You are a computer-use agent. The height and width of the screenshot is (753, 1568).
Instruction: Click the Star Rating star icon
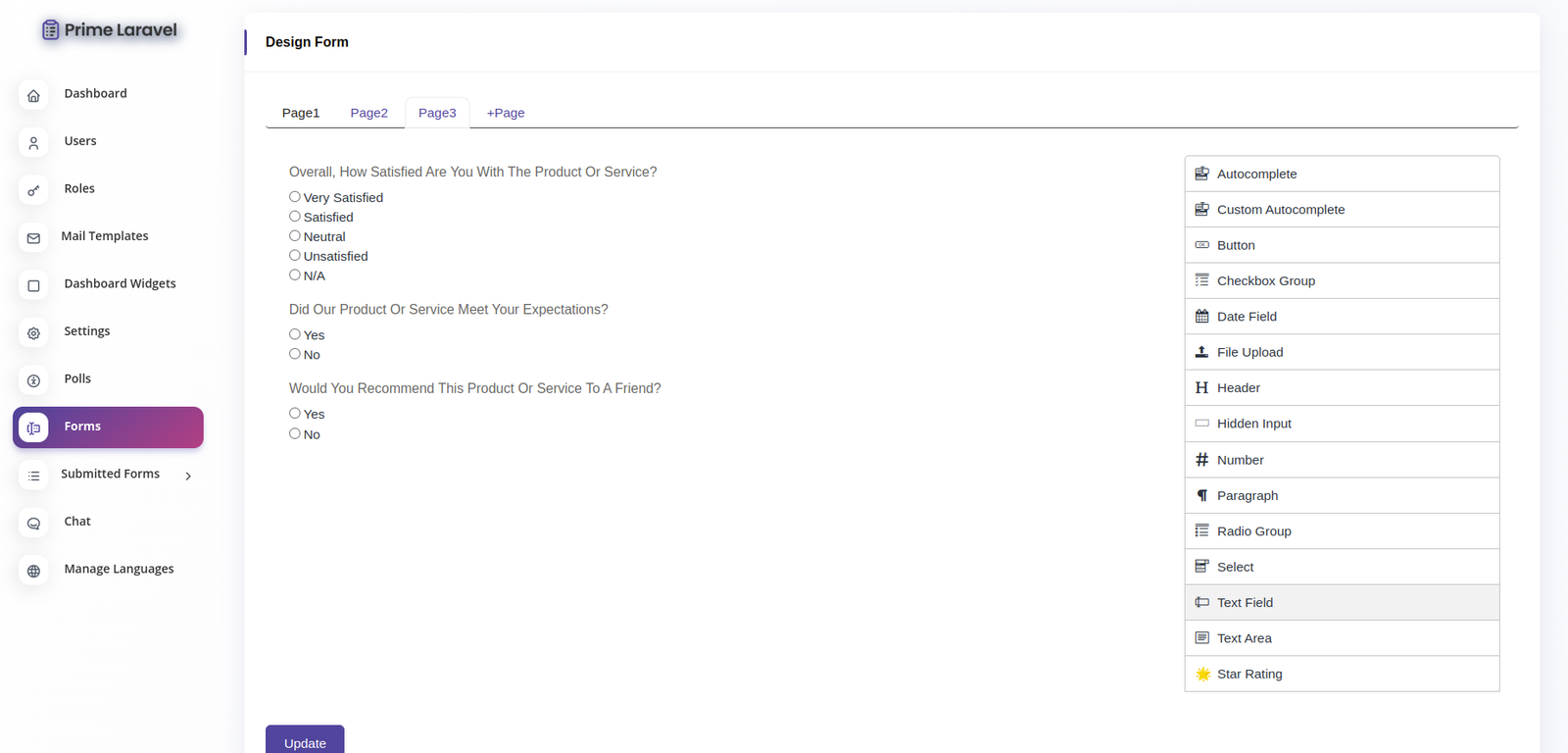tap(1202, 675)
